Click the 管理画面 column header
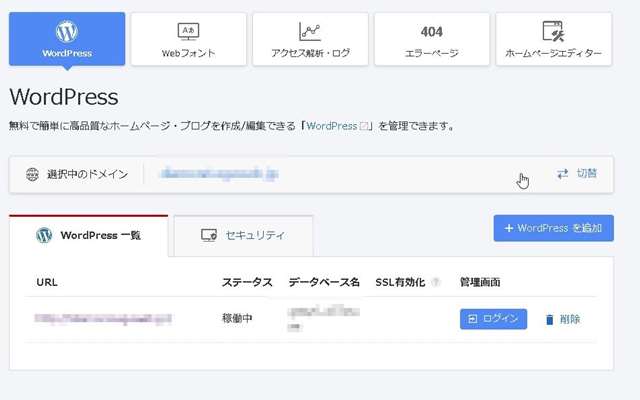Image resolution: width=640 pixels, height=400 pixels. 480,283
